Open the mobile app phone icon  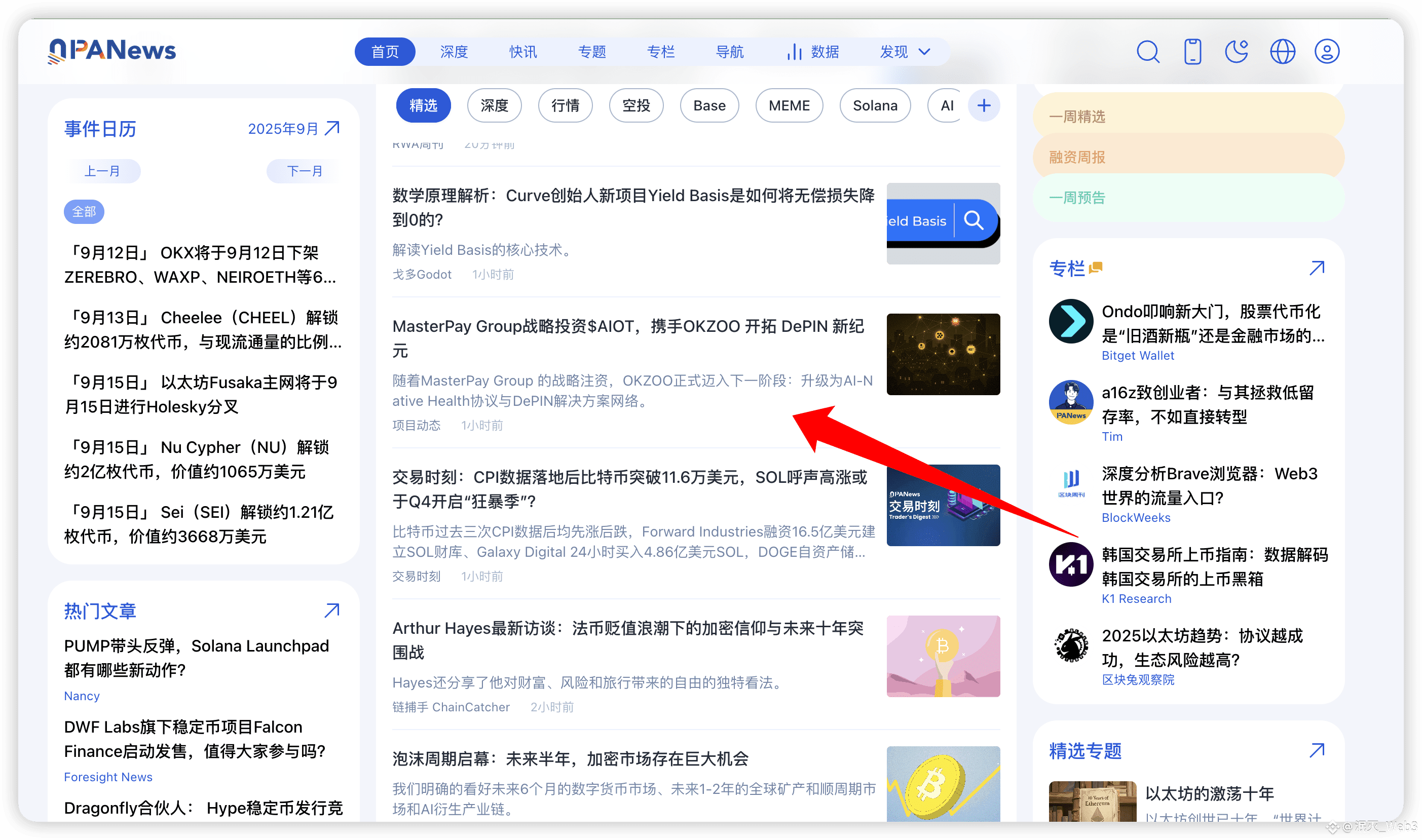coord(1192,52)
